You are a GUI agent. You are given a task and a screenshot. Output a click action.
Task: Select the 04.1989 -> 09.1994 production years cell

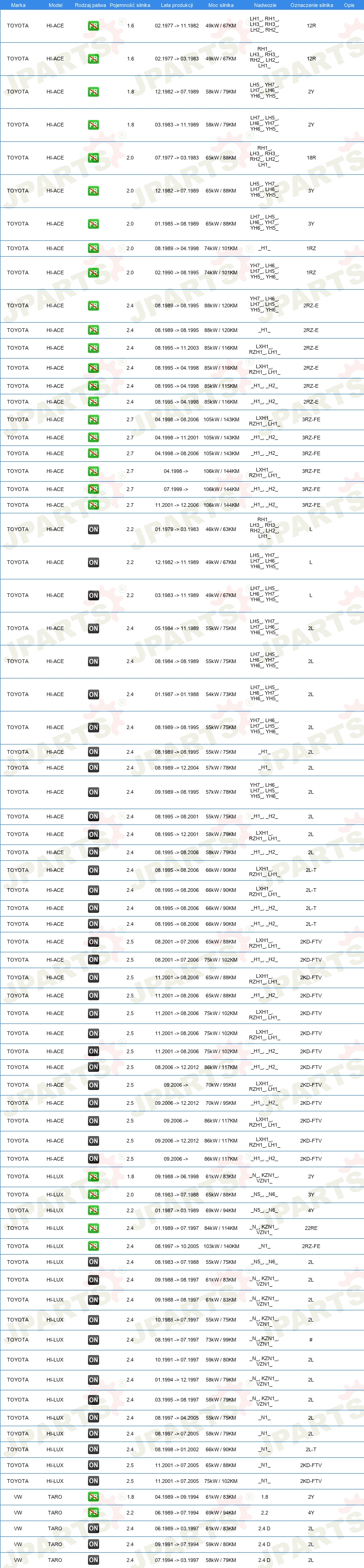coord(177,1497)
